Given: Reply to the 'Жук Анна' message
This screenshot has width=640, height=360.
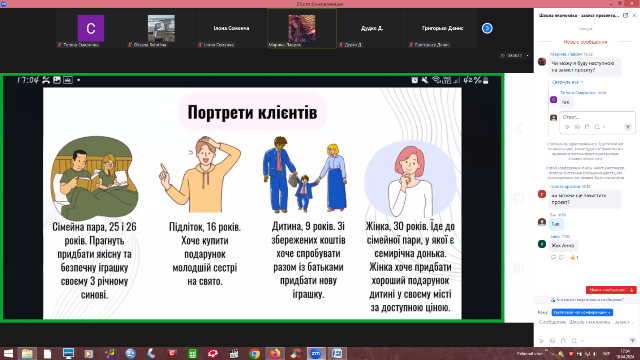Looking at the screenshot, I should [x=553, y=258].
